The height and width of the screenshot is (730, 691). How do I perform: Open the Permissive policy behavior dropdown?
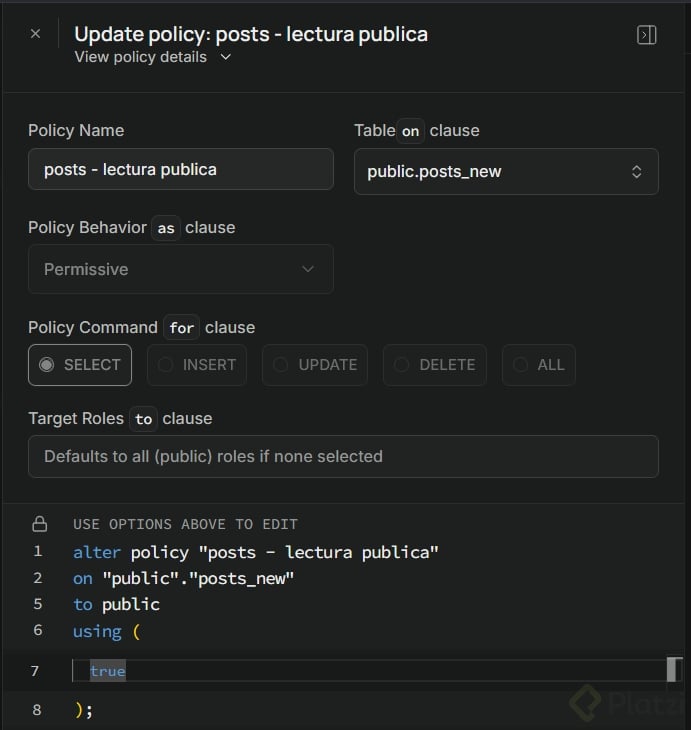[x=181, y=269]
